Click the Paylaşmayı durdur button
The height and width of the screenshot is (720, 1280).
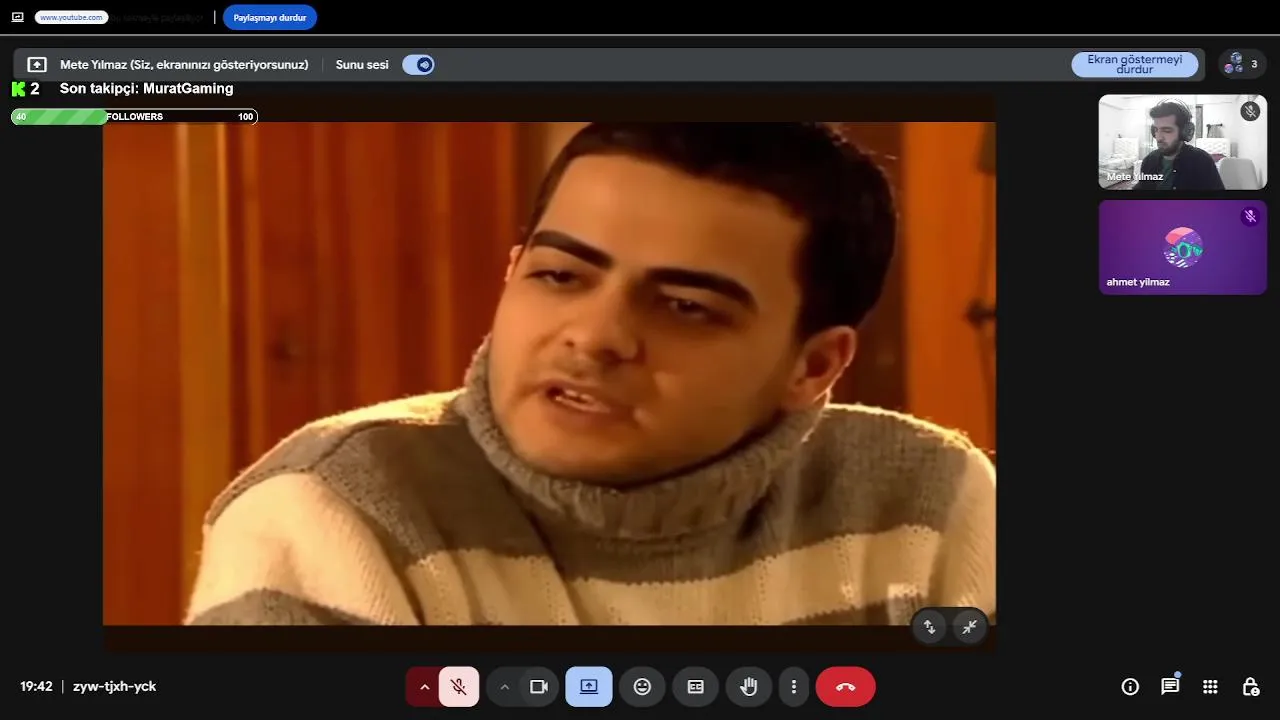270,17
